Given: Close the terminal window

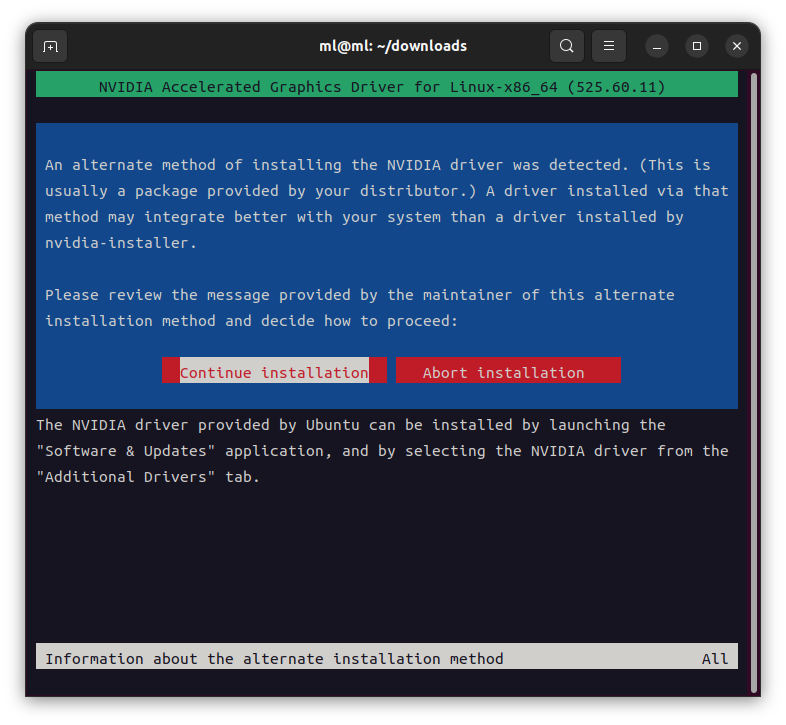Looking at the screenshot, I should tap(737, 46).
